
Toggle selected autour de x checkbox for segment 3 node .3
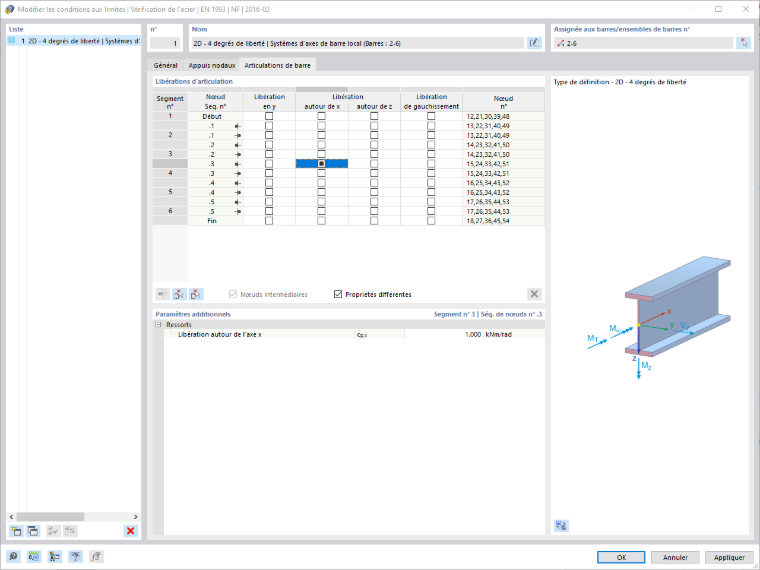pos(321,164)
